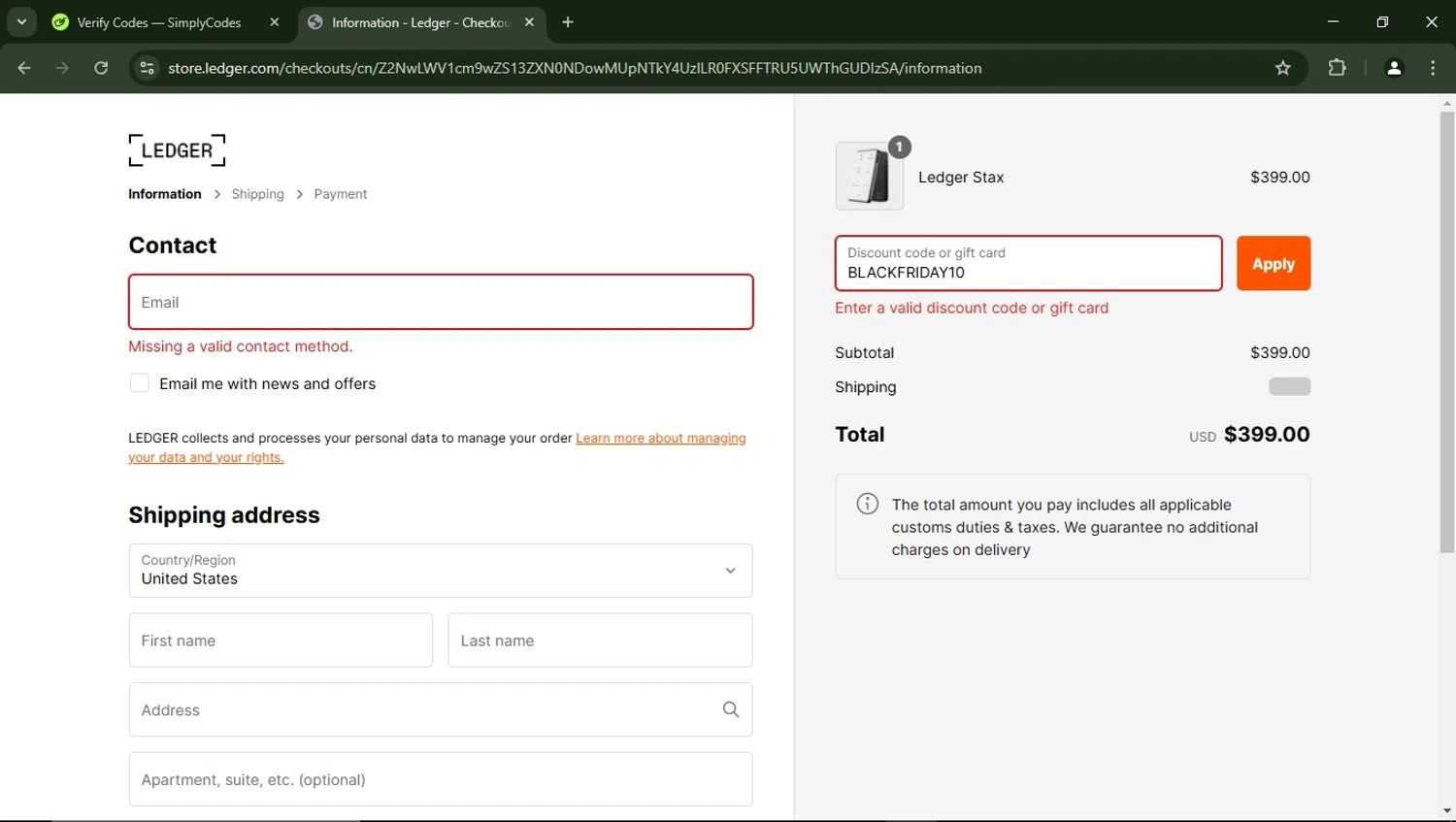This screenshot has height=822, width=1456.
Task: Focus the Email field
Action: 441,302
